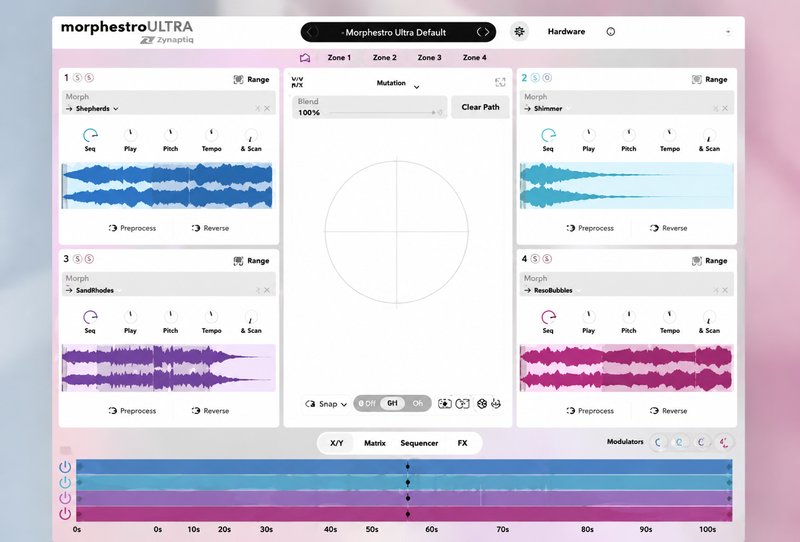Click the Range icon in slot 3
The image size is (800, 542).
(238, 261)
